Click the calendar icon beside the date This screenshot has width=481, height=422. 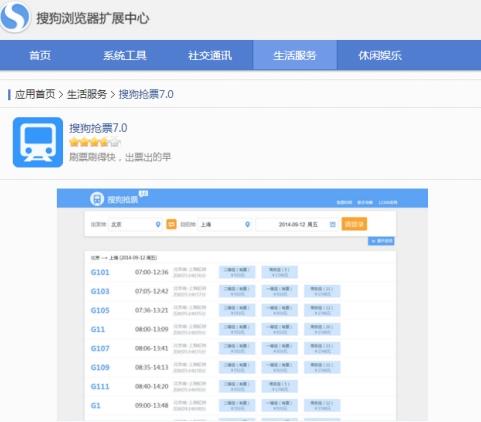332,224
